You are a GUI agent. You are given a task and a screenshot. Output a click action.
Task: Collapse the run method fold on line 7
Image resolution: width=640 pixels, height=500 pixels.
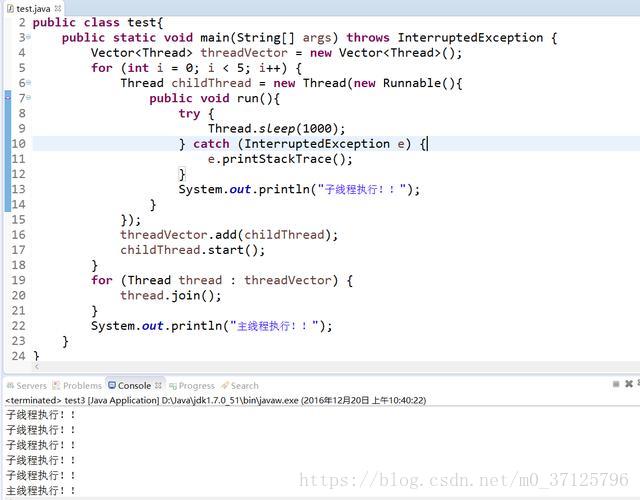point(29,98)
